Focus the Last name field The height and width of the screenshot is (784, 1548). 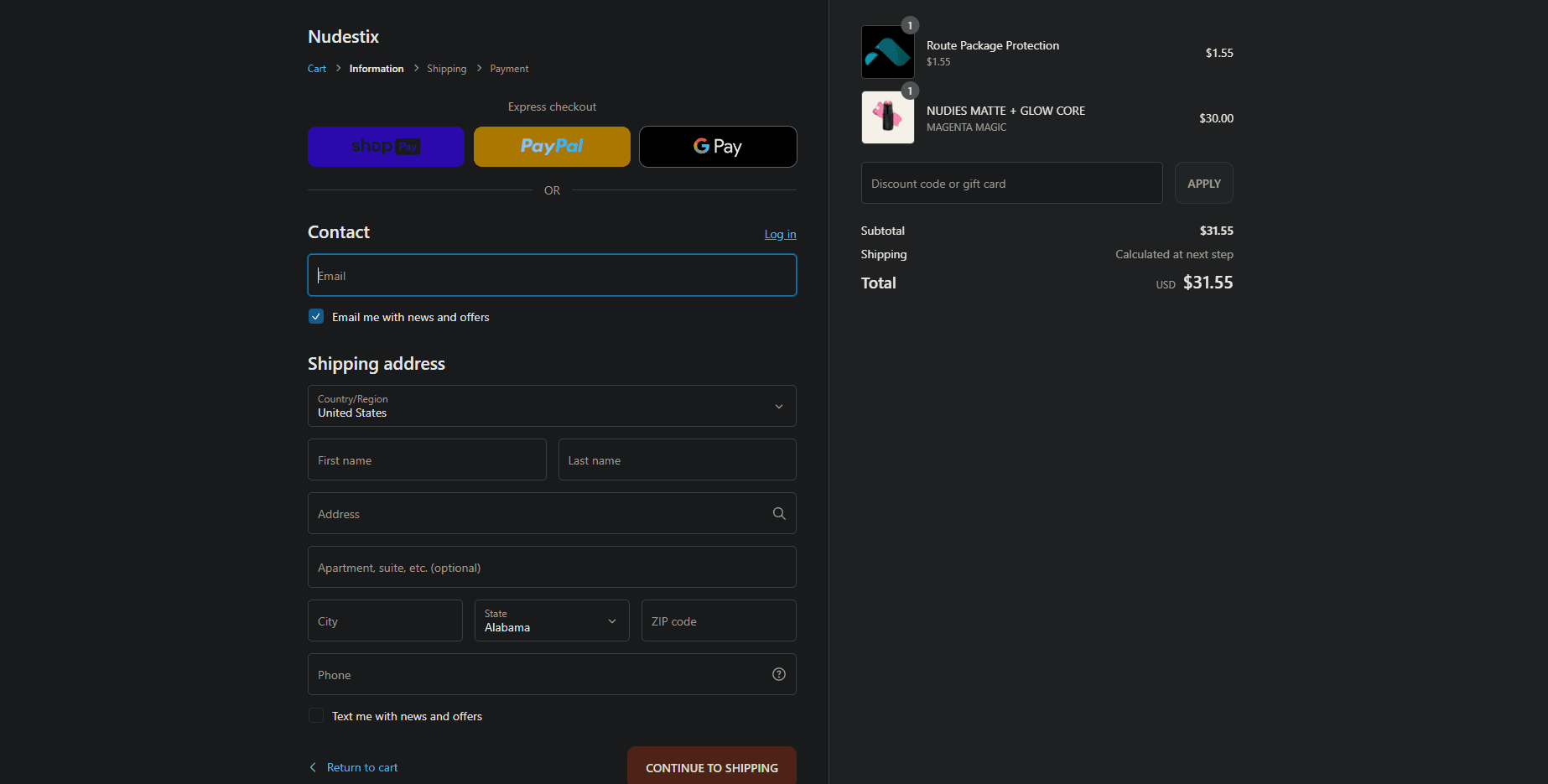pyautogui.click(x=678, y=459)
